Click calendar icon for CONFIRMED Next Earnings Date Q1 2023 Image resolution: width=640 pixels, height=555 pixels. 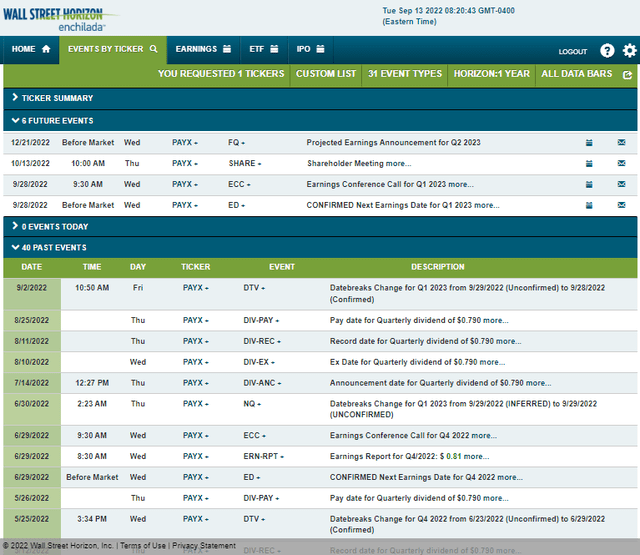click(589, 205)
